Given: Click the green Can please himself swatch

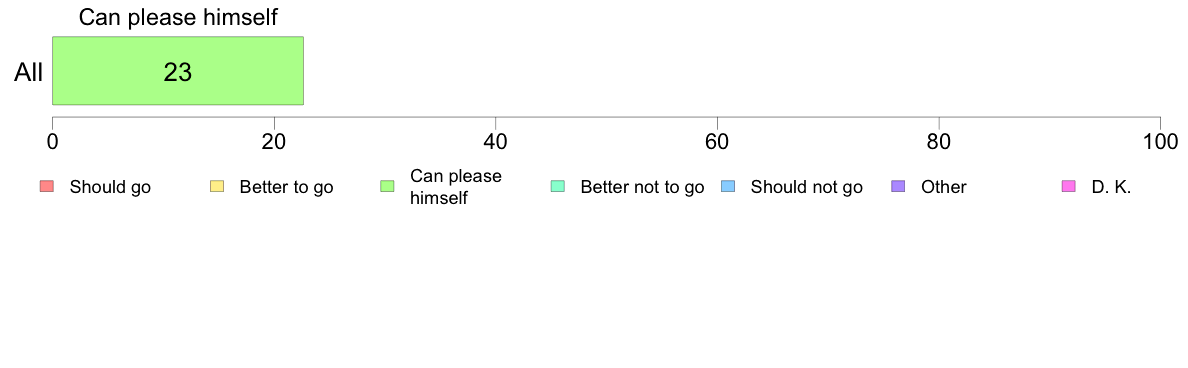Looking at the screenshot, I should click(387, 186).
